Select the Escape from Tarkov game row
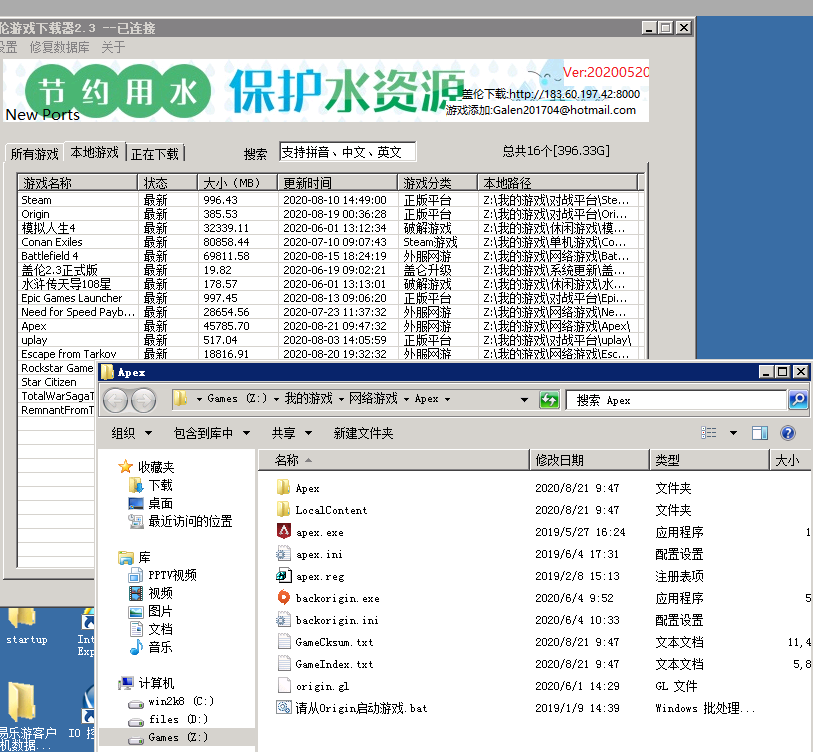Viewport: 813px width, 752px height. tap(330, 354)
